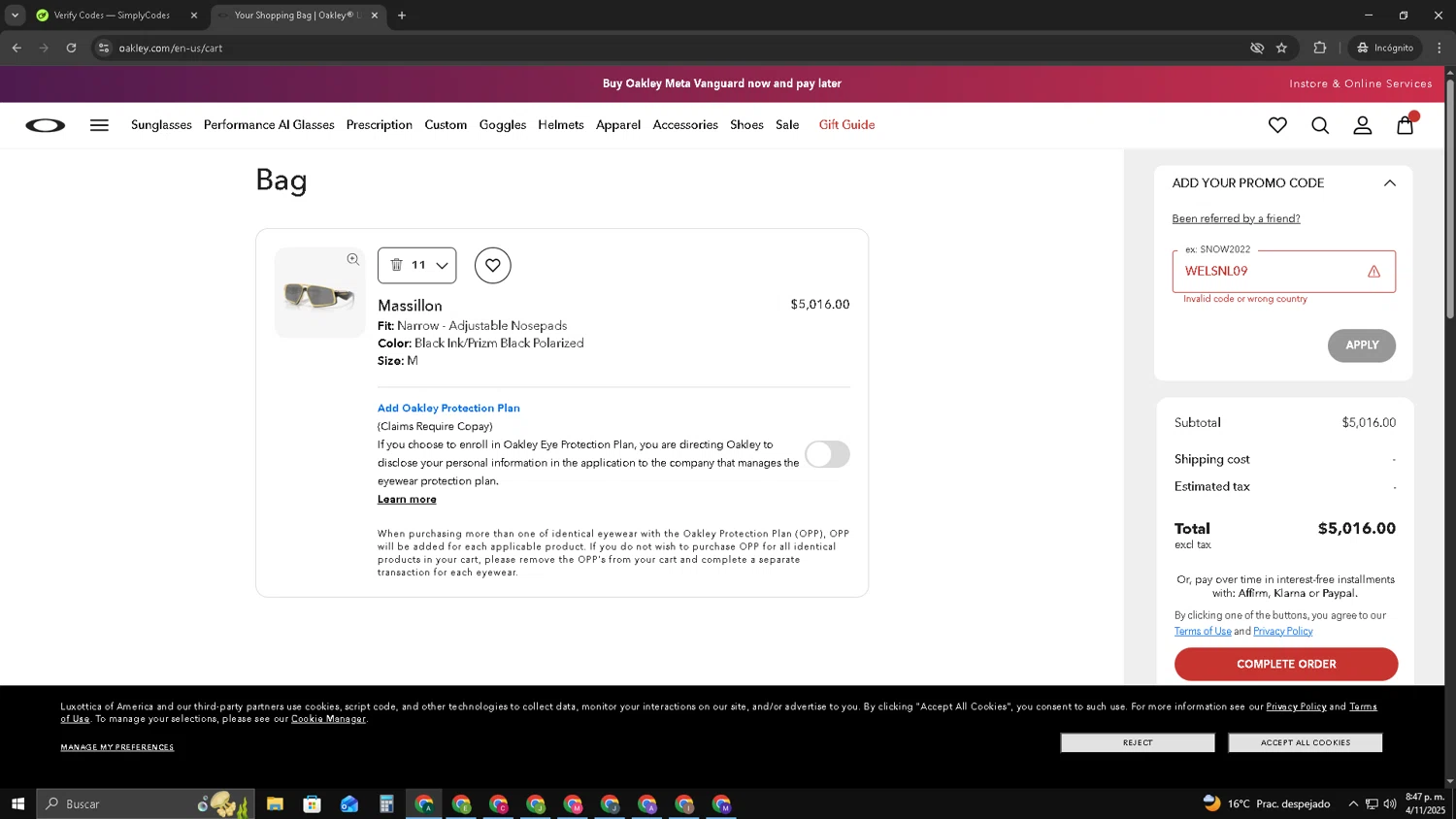Viewport: 1456px width, 819px height.
Task: Click the site information icon in address bar
Action: click(x=104, y=48)
